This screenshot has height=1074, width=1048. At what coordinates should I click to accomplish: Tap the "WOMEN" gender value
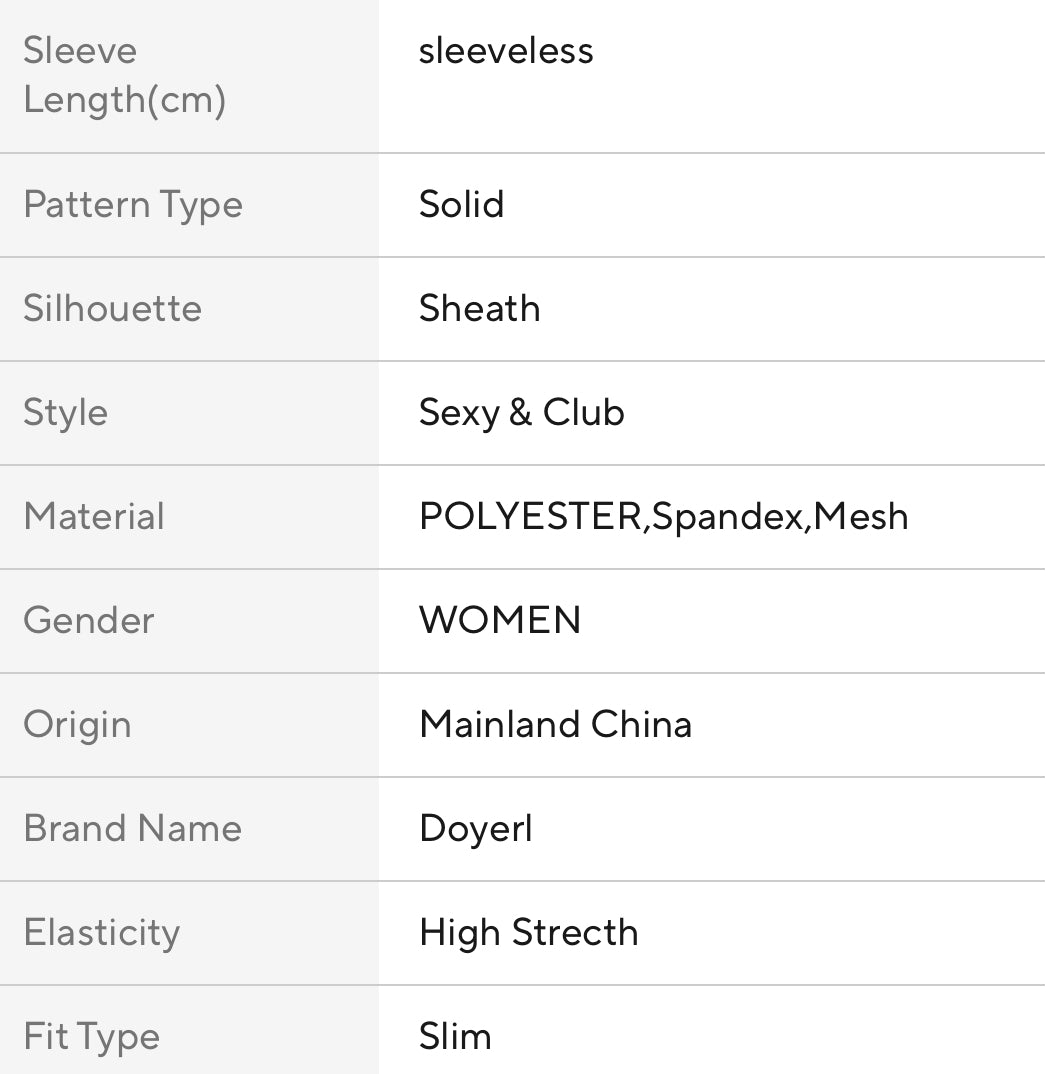[x=500, y=621]
